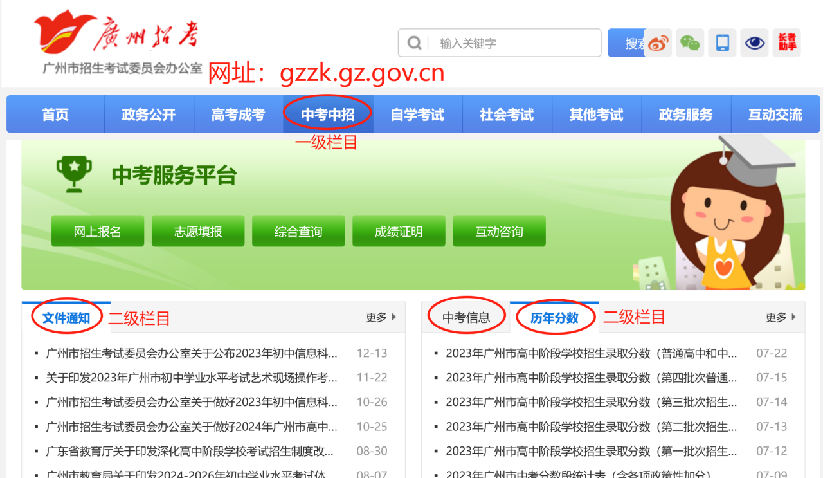Open 录取分数（第二批次招生 link
Screen dimensions: 824x478
click(591, 427)
